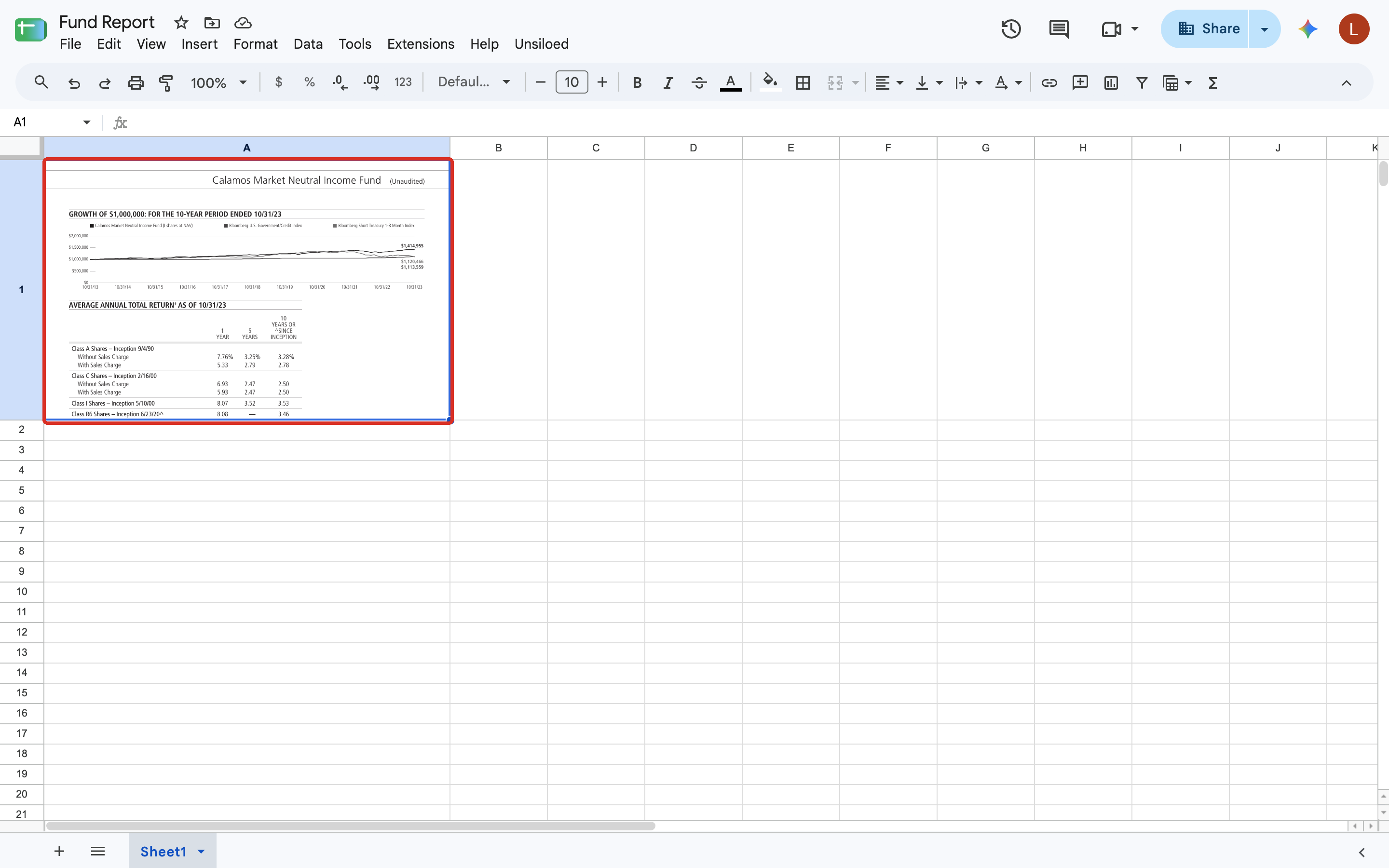Start a meeting with camera icon
This screenshot has width=1389, height=868.
click(1112, 29)
